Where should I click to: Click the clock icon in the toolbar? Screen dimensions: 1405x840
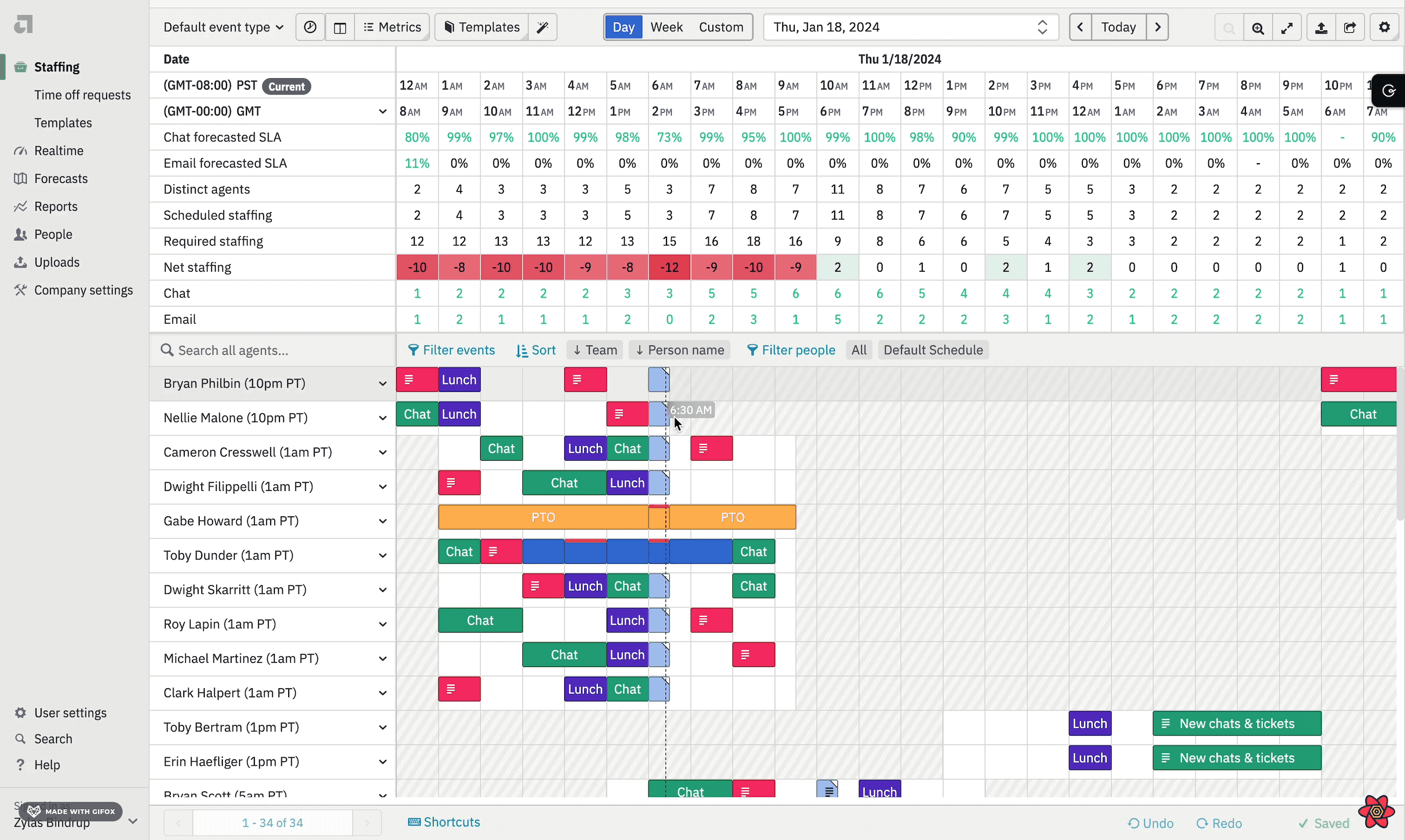pos(310,27)
